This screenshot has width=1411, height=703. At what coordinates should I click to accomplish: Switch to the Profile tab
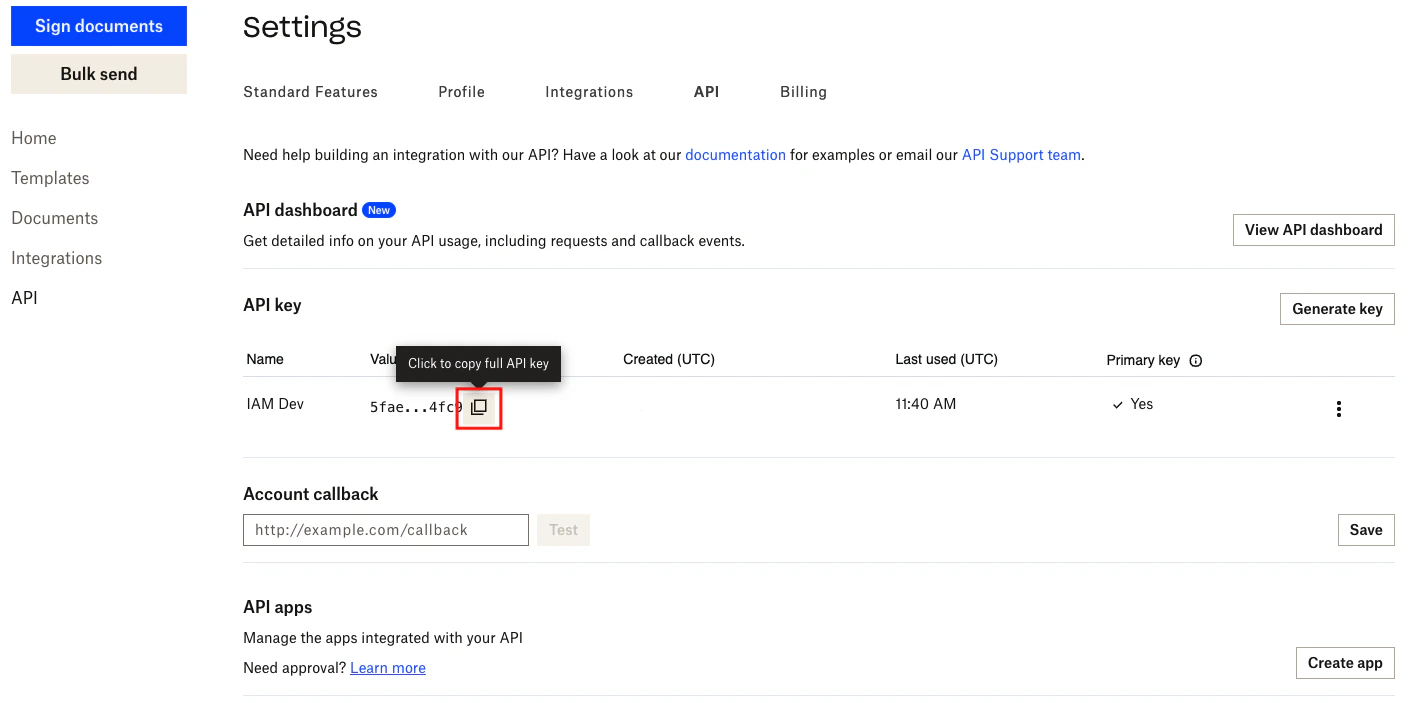pyautogui.click(x=461, y=91)
